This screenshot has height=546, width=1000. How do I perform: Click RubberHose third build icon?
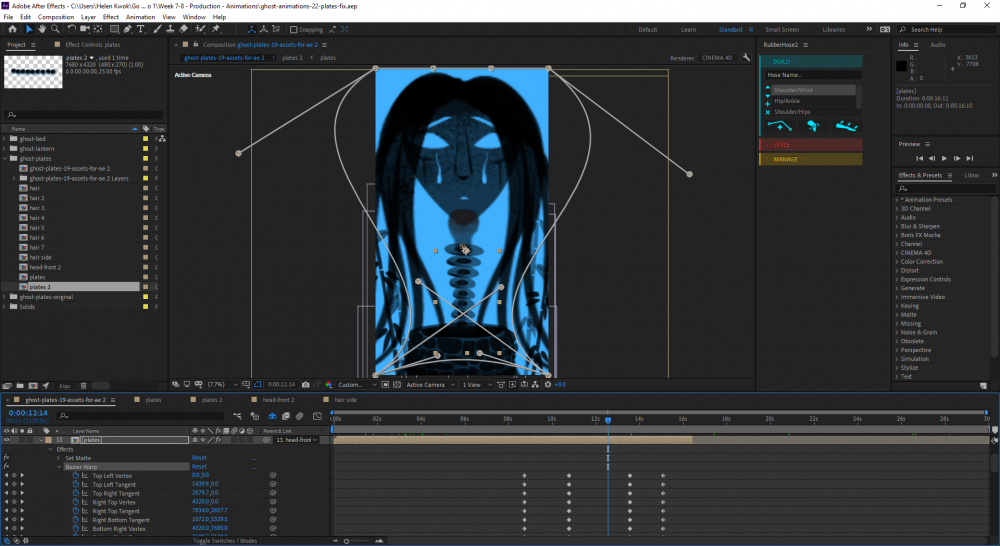[846, 126]
